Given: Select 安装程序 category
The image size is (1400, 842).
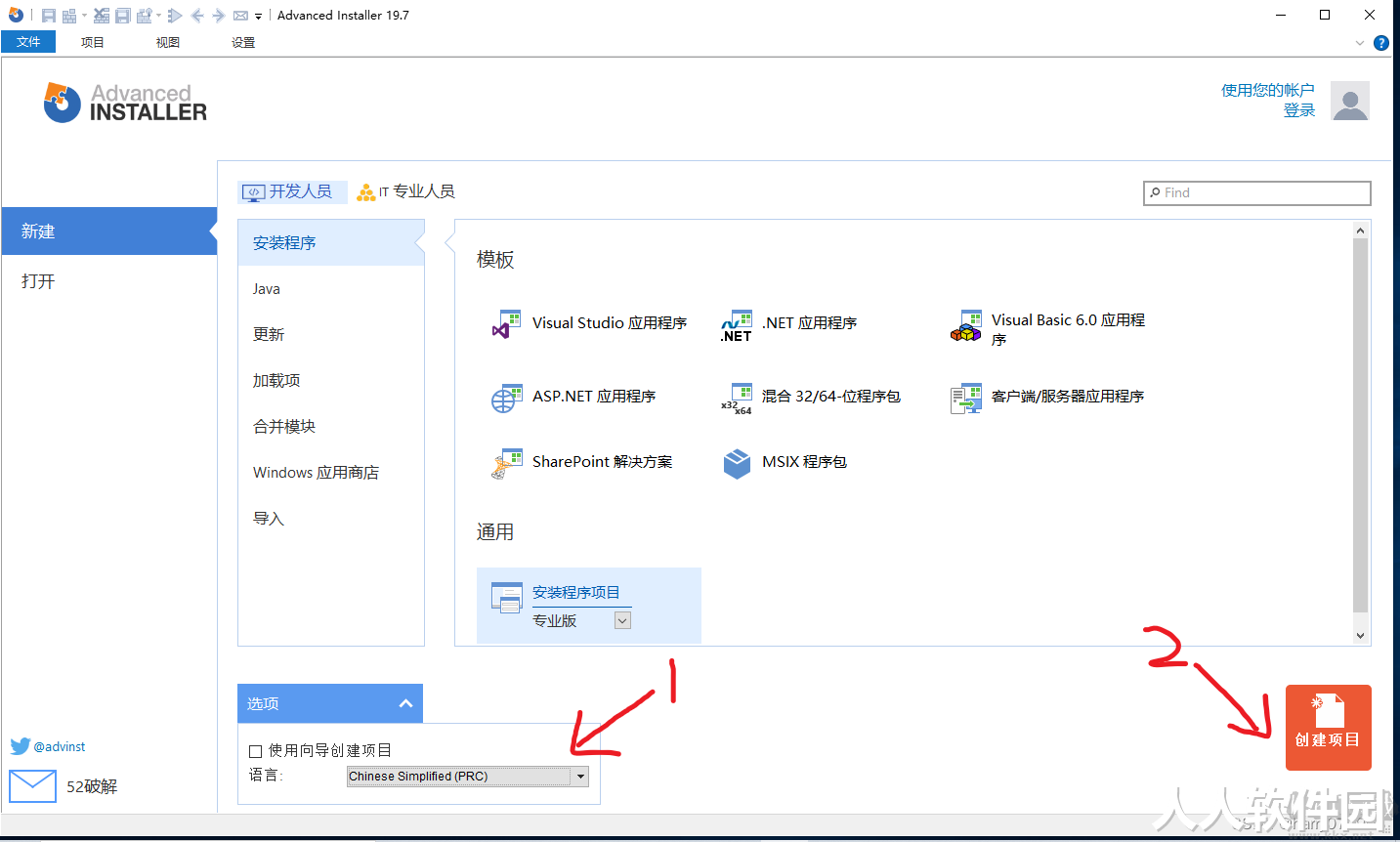Looking at the screenshot, I should (330, 242).
